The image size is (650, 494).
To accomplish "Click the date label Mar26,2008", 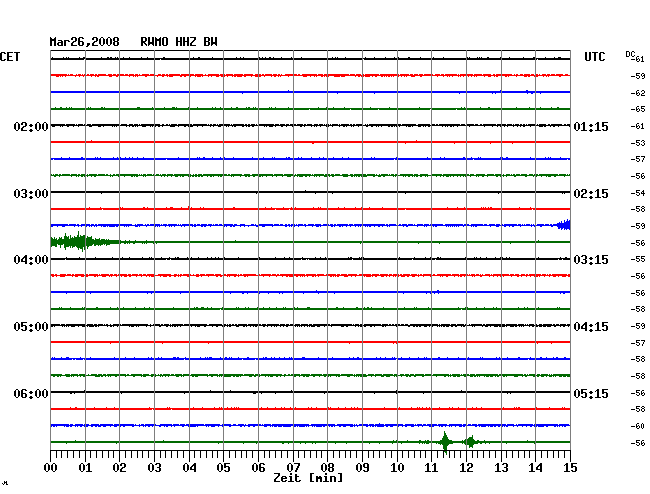I will point(84,42).
